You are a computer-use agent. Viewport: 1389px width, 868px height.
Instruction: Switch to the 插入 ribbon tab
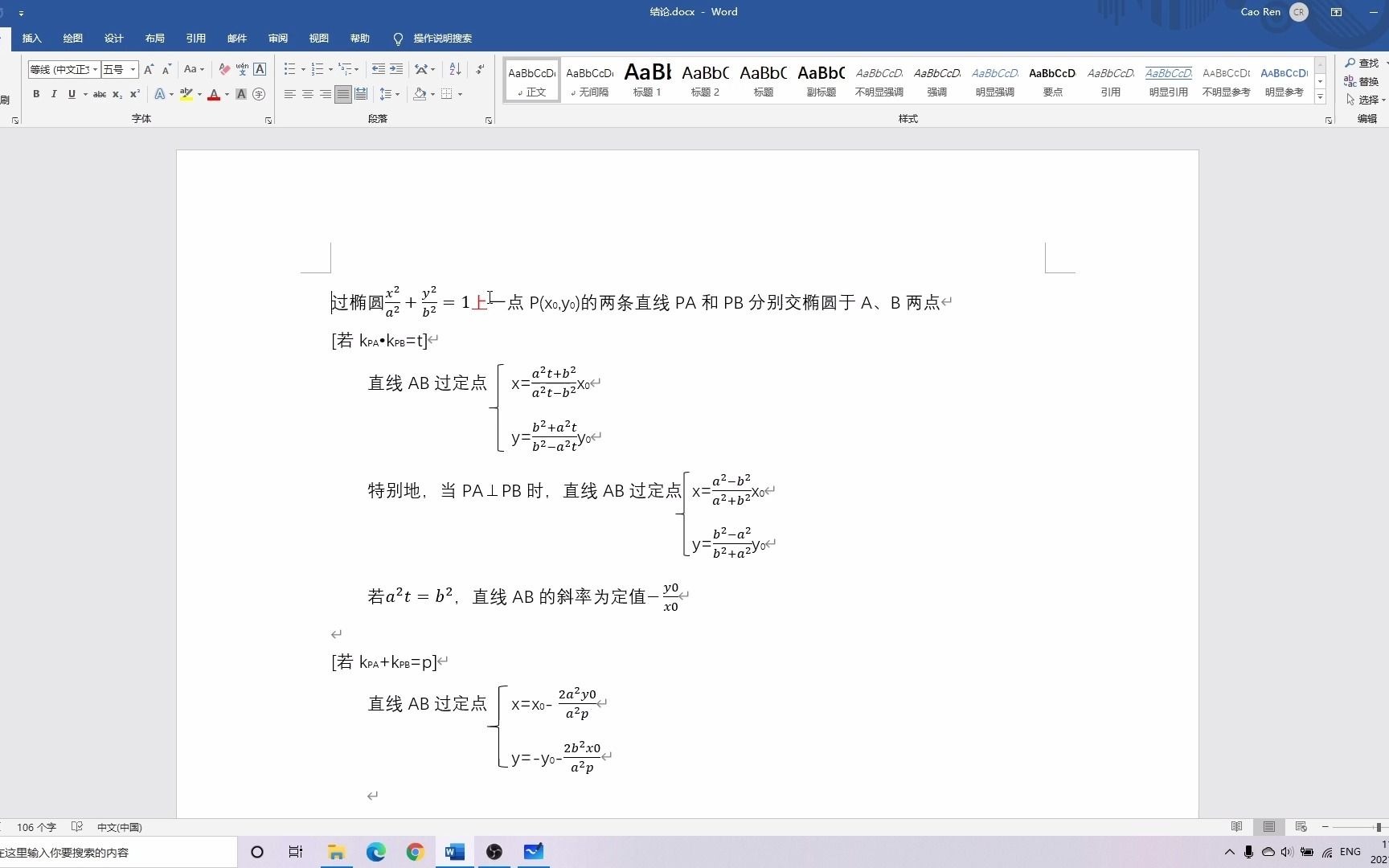point(31,38)
